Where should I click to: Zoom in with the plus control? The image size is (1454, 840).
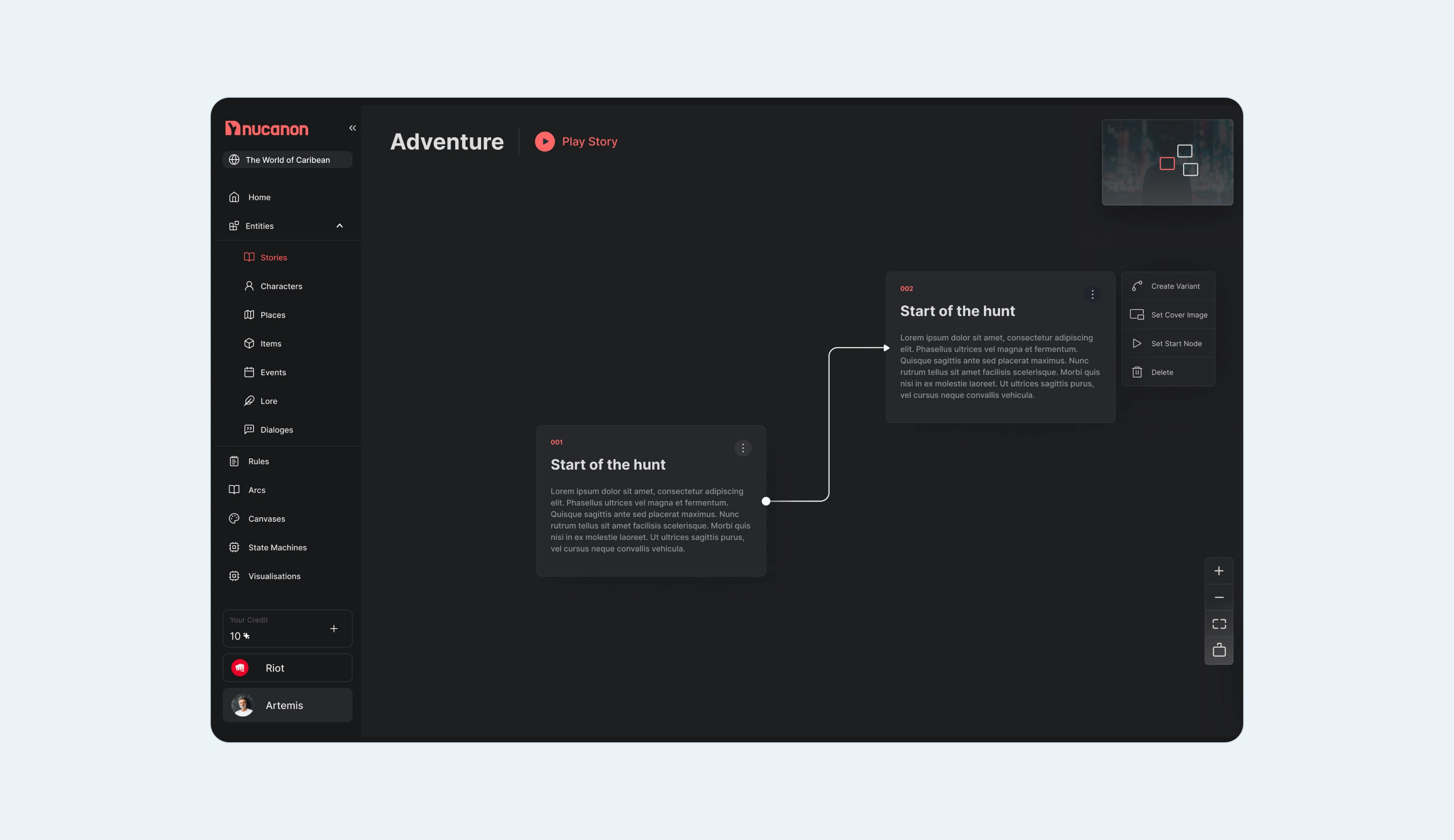(1219, 571)
